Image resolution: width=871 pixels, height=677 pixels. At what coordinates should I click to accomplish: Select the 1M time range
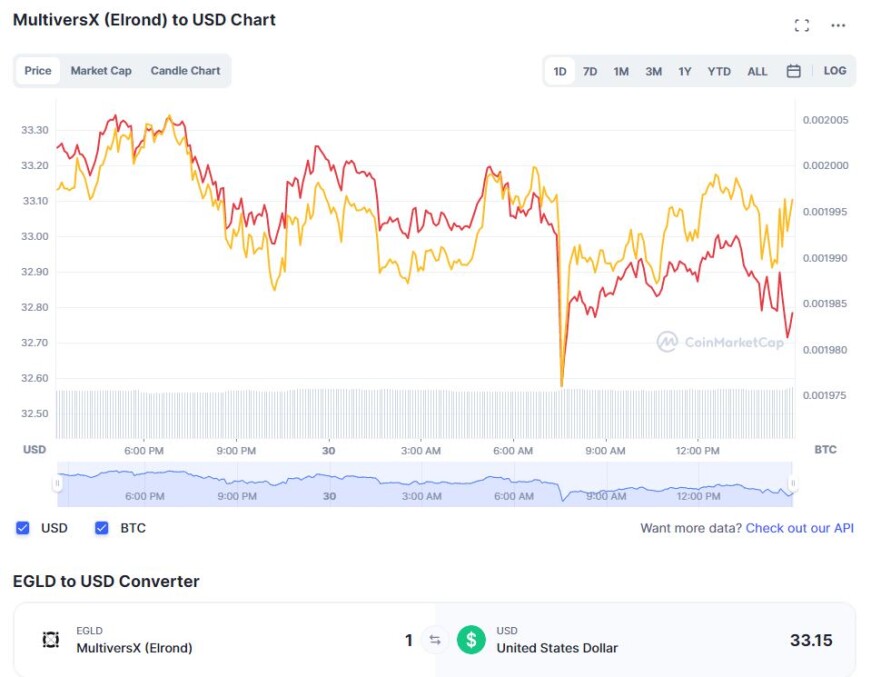pyautogui.click(x=621, y=72)
